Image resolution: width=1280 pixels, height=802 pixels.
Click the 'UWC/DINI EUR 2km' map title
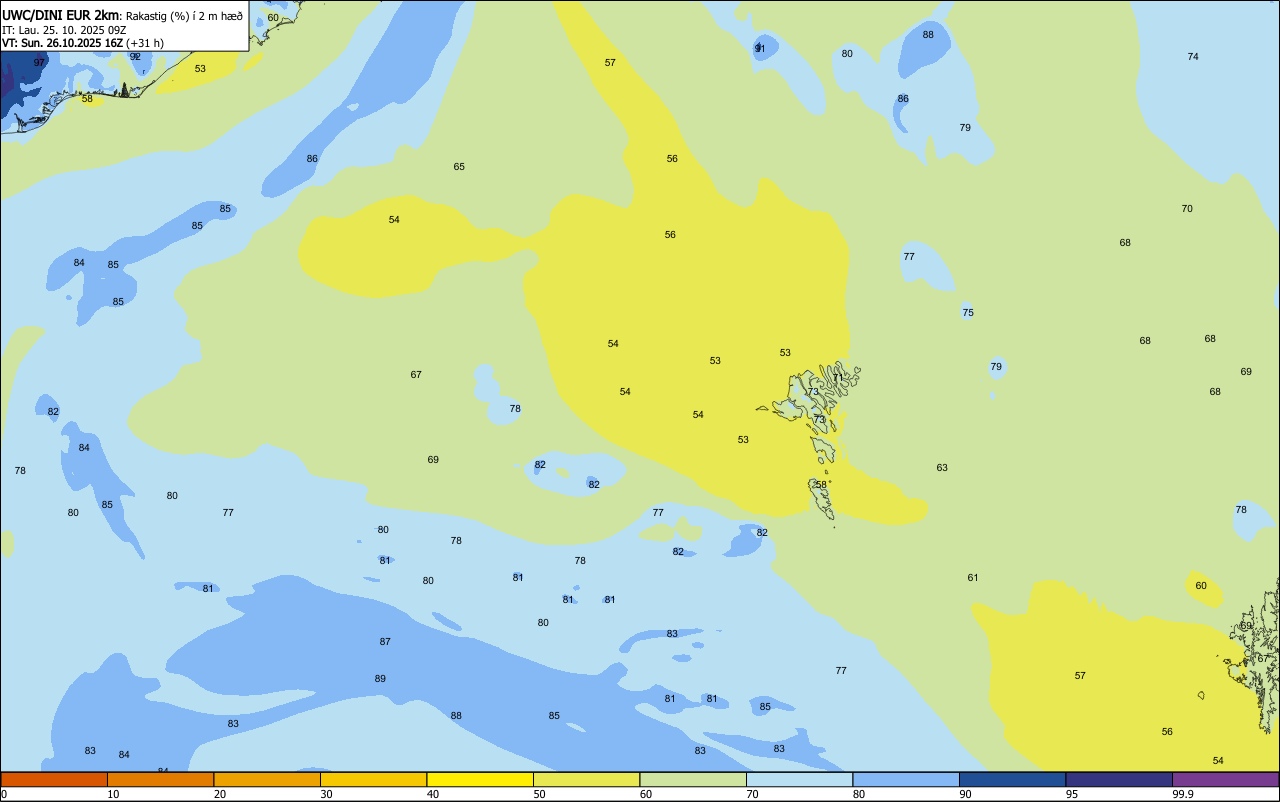pyautogui.click(x=61, y=15)
